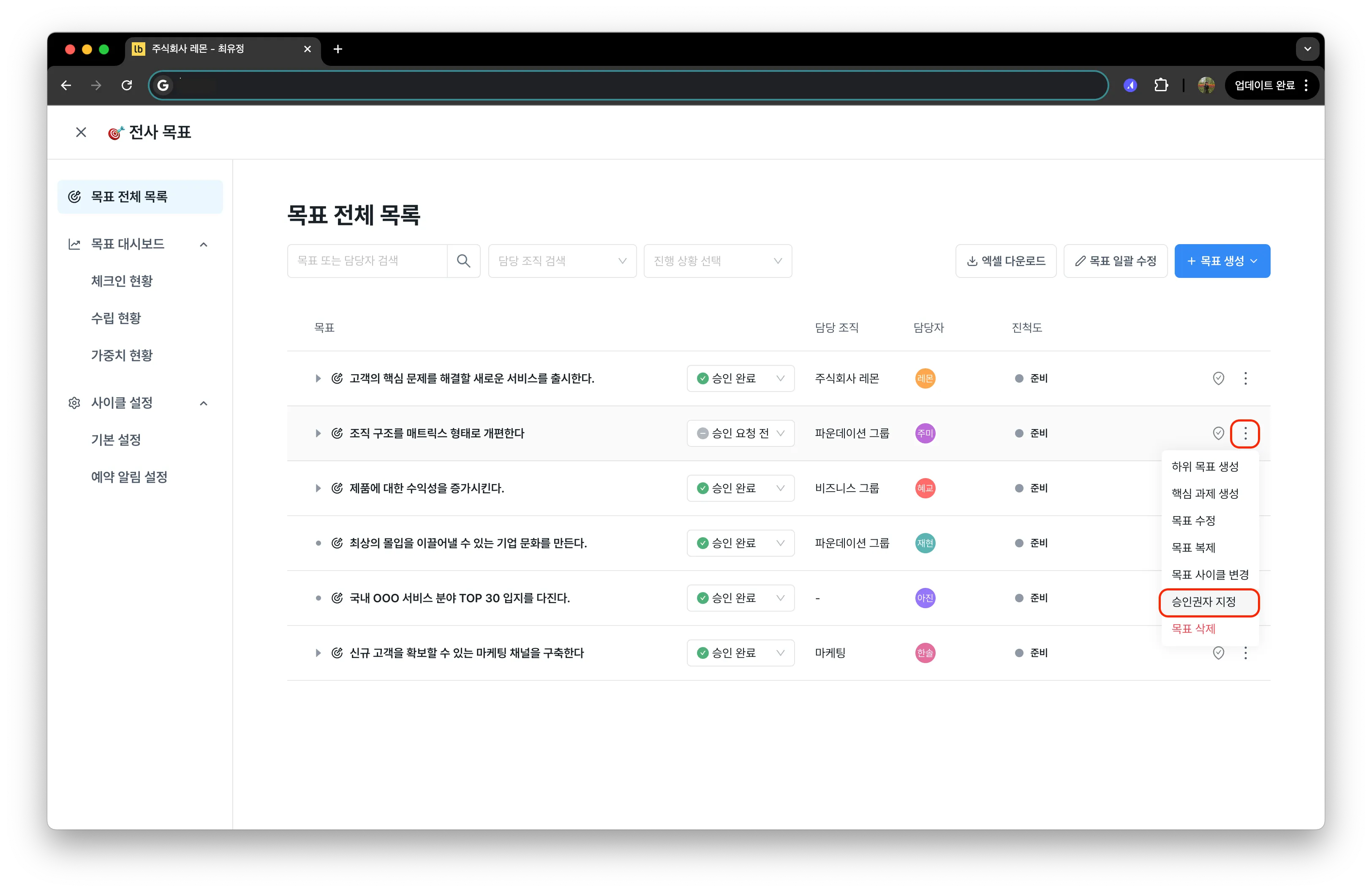Toggle the more options menu for 조직 구조 row

pyautogui.click(x=1245, y=433)
